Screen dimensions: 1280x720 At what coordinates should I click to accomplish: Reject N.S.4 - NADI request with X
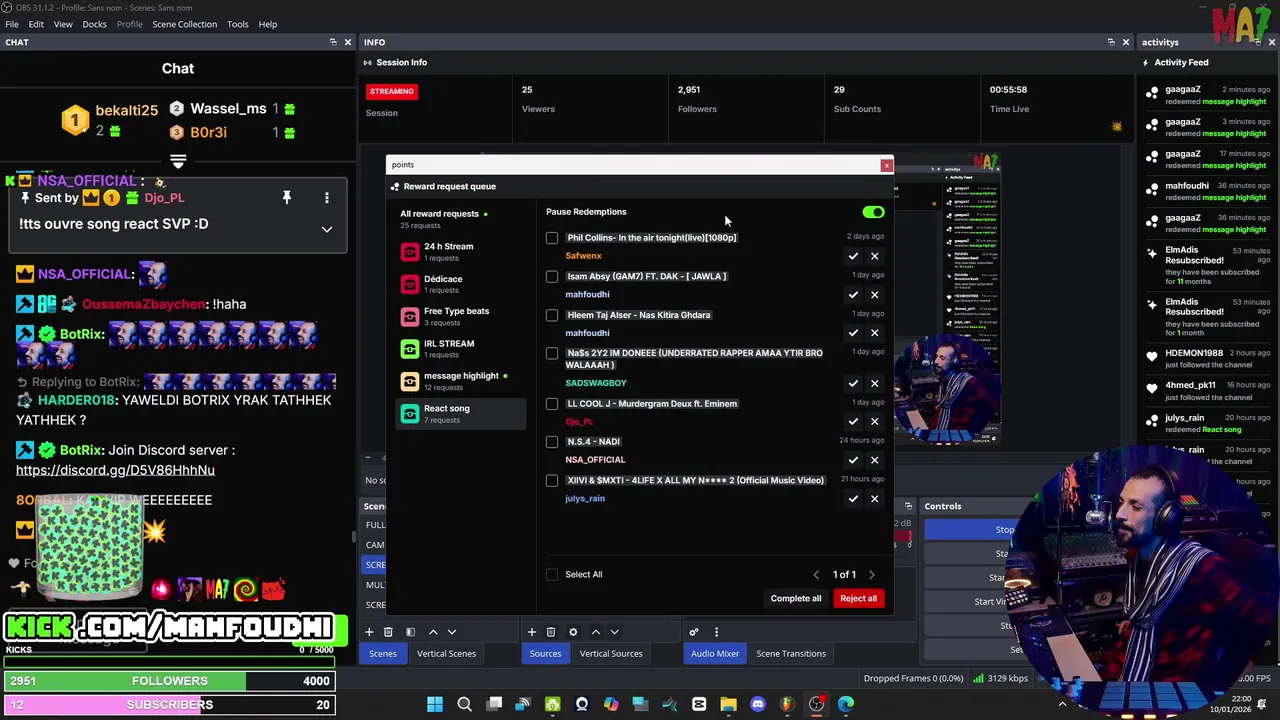[875, 460]
